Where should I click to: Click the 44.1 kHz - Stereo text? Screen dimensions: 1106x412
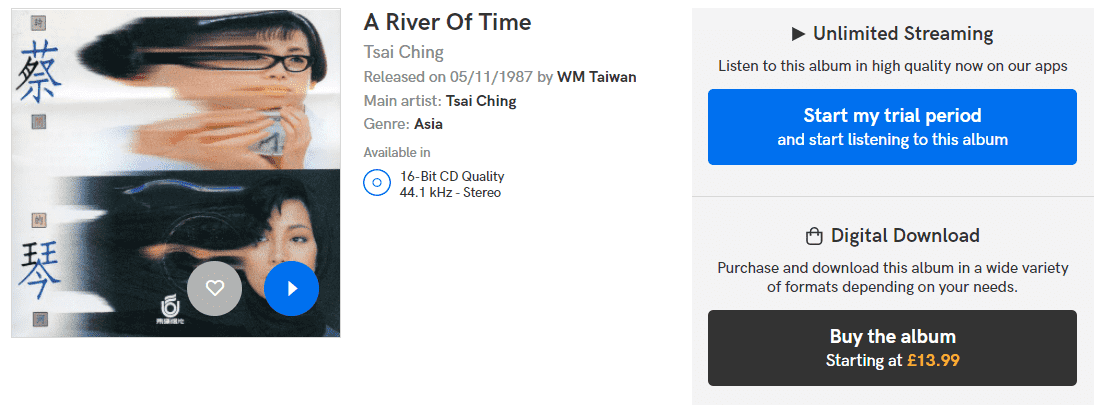click(450, 193)
